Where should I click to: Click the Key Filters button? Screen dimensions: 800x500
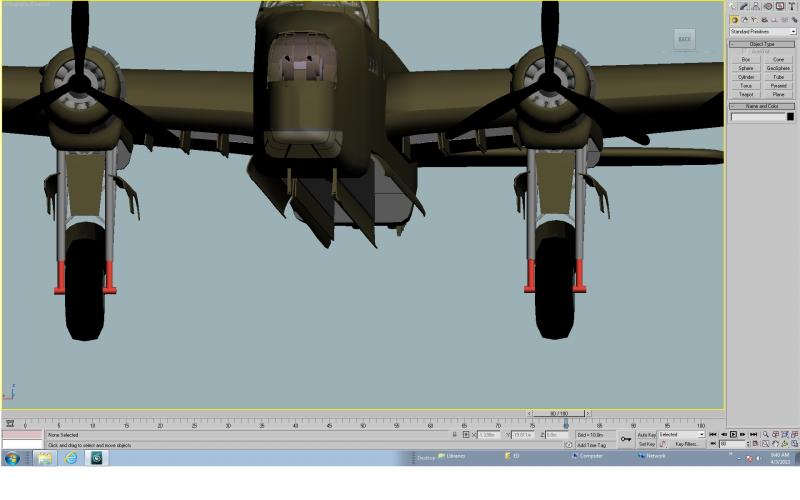(686, 444)
